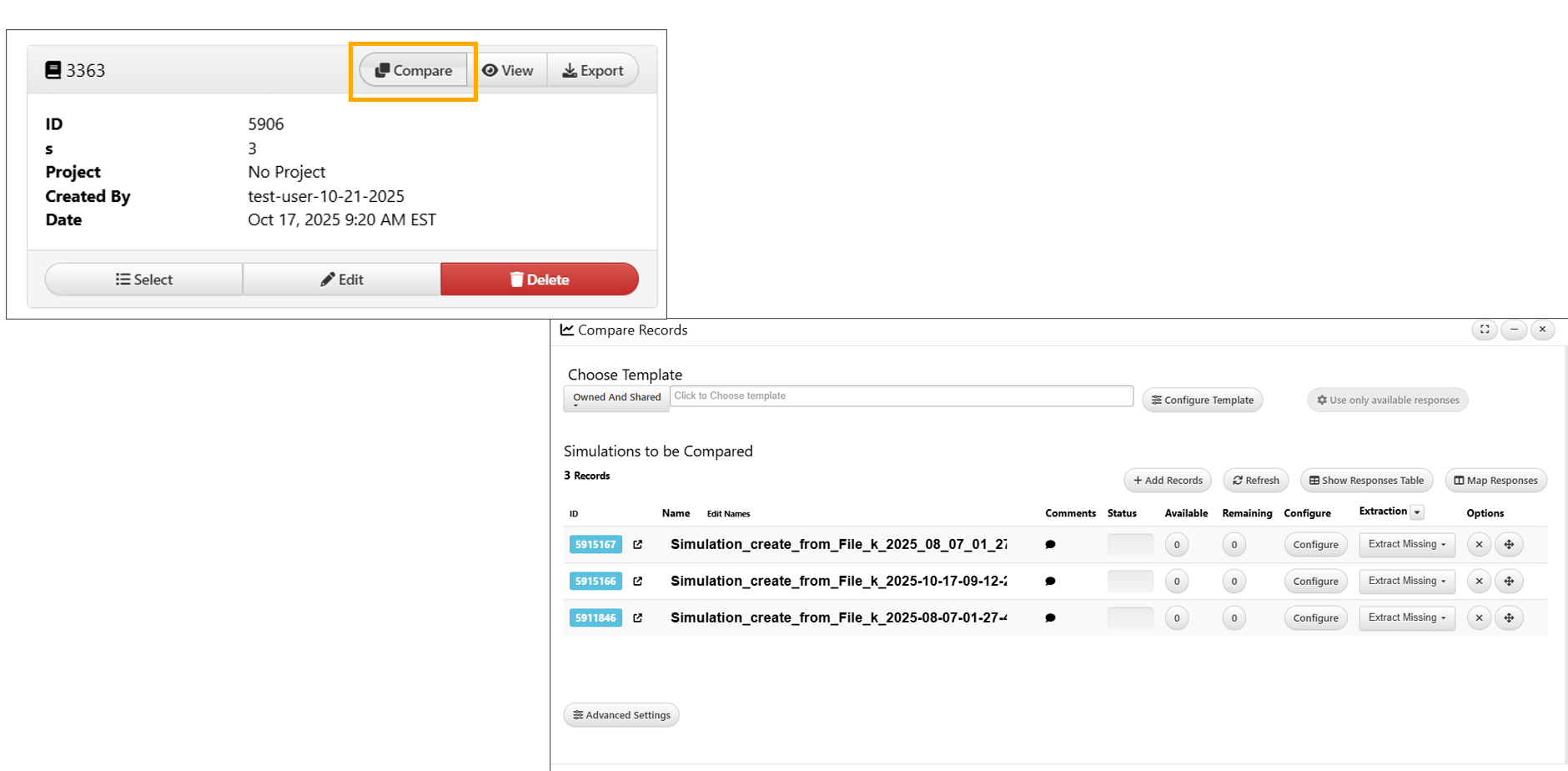Open Extract Missing dropdown for record 5911846
The height and width of the screenshot is (771, 1568).
(x=1406, y=618)
